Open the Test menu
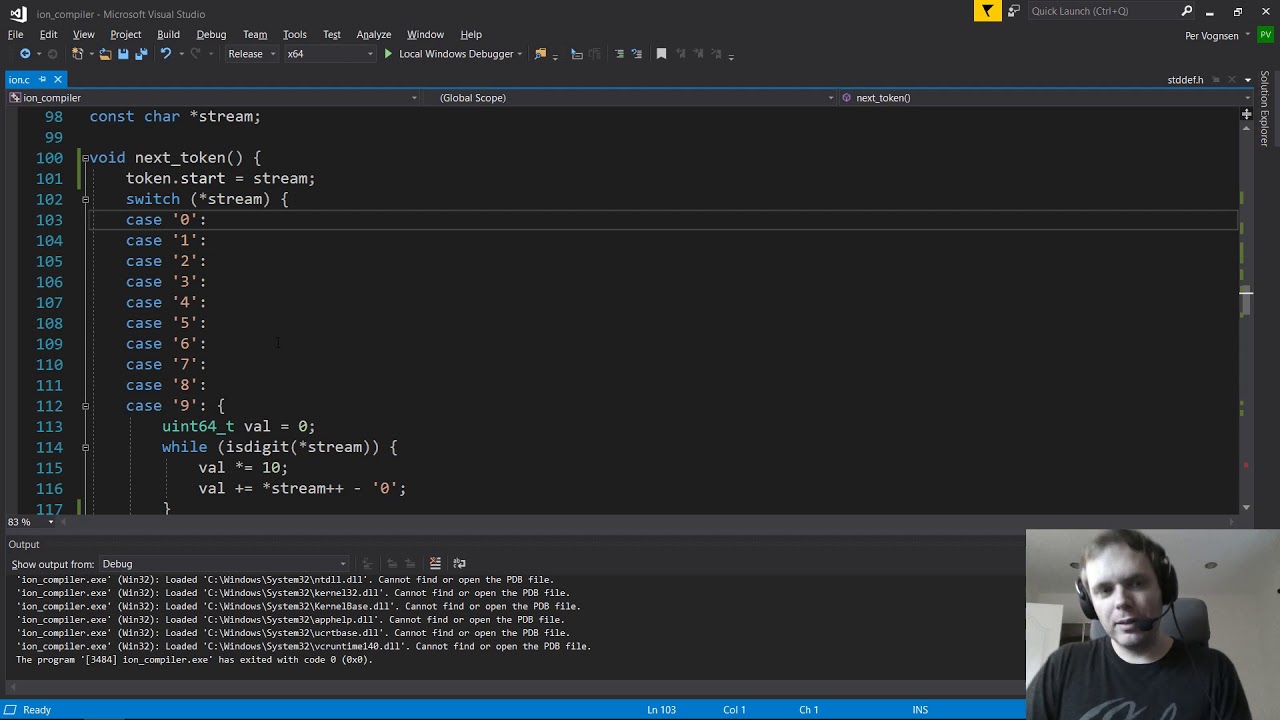This screenshot has height=720, width=1280. tap(332, 34)
